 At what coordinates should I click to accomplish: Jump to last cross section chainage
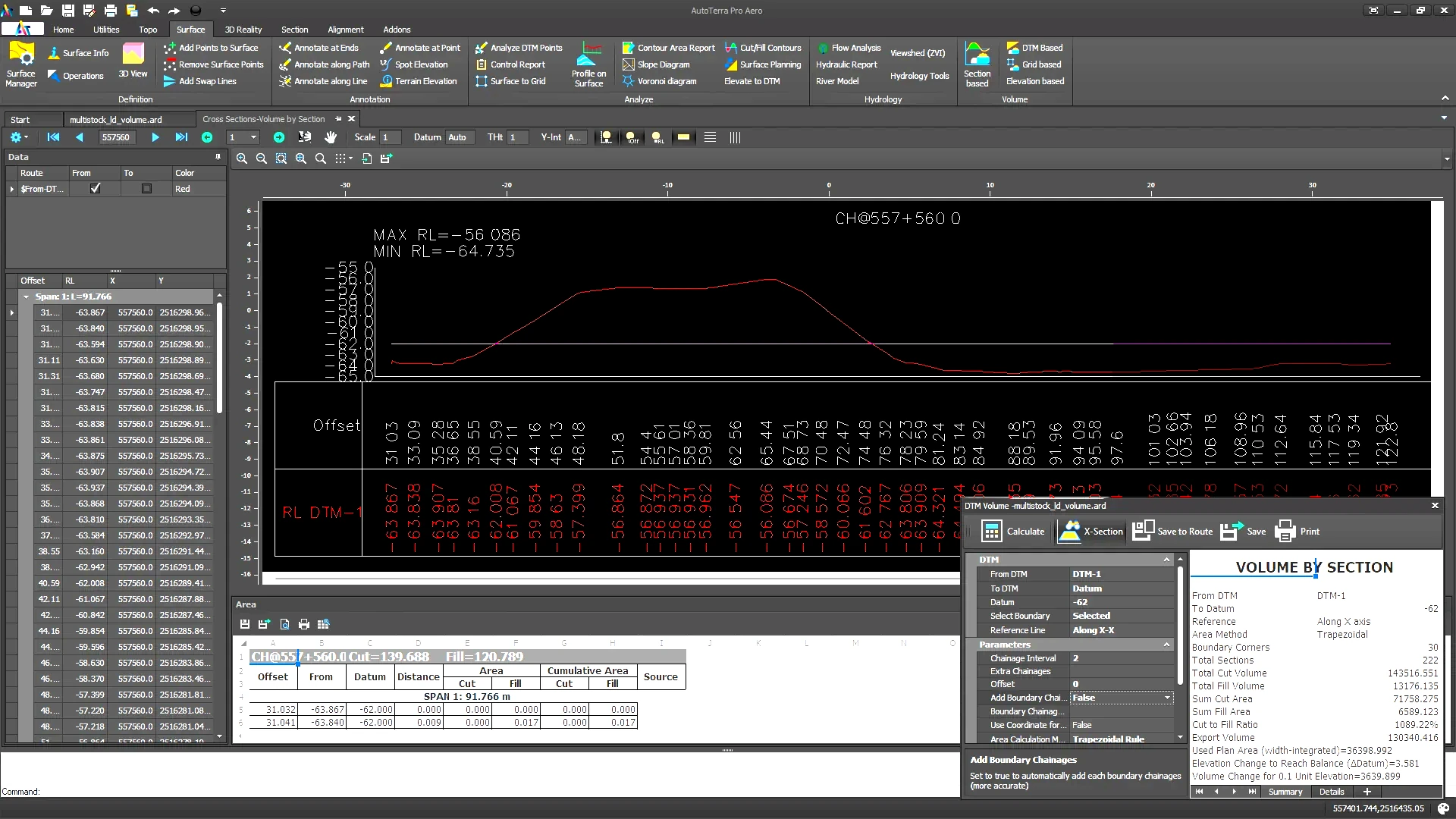pos(181,137)
